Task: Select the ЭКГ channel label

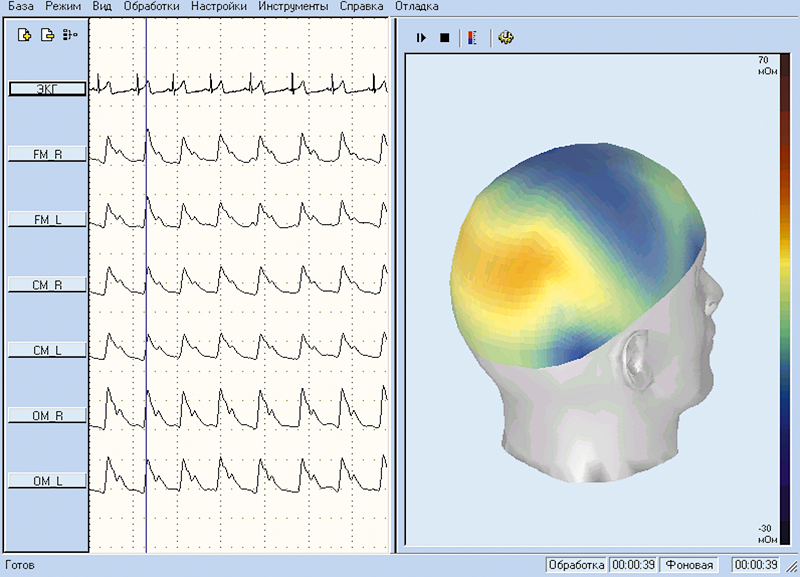Action: point(46,89)
